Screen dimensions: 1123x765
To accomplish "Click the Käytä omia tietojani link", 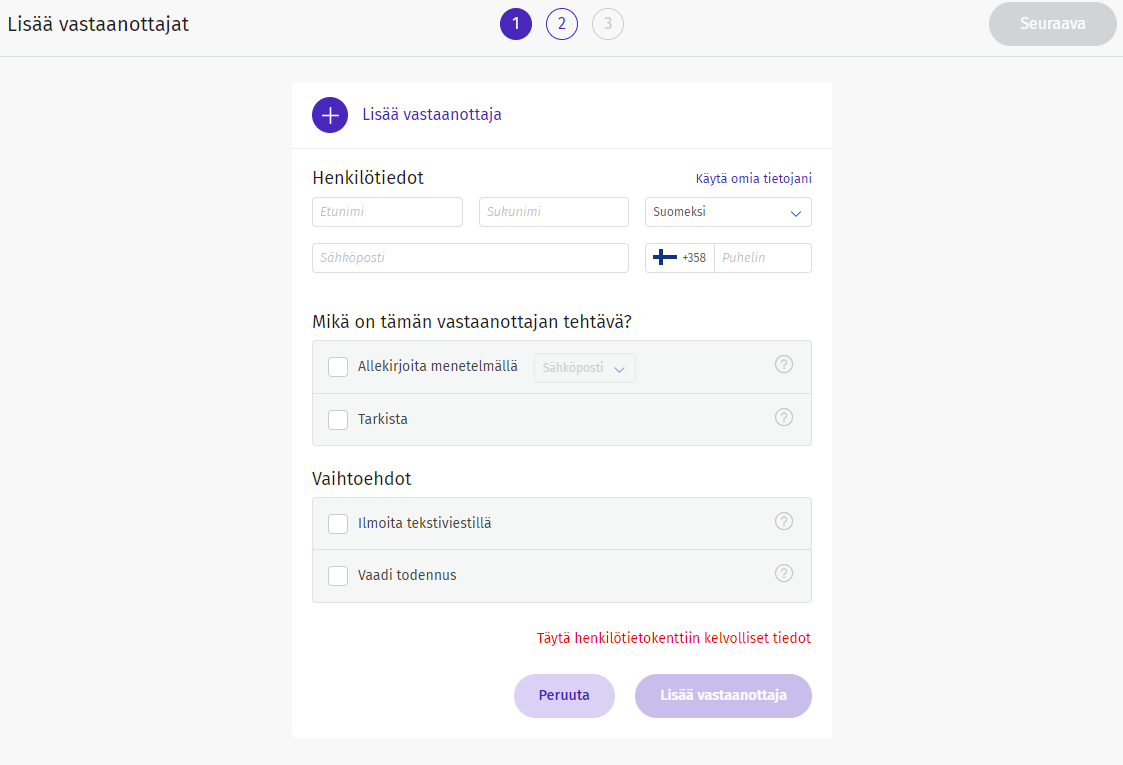I will (x=753, y=179).
